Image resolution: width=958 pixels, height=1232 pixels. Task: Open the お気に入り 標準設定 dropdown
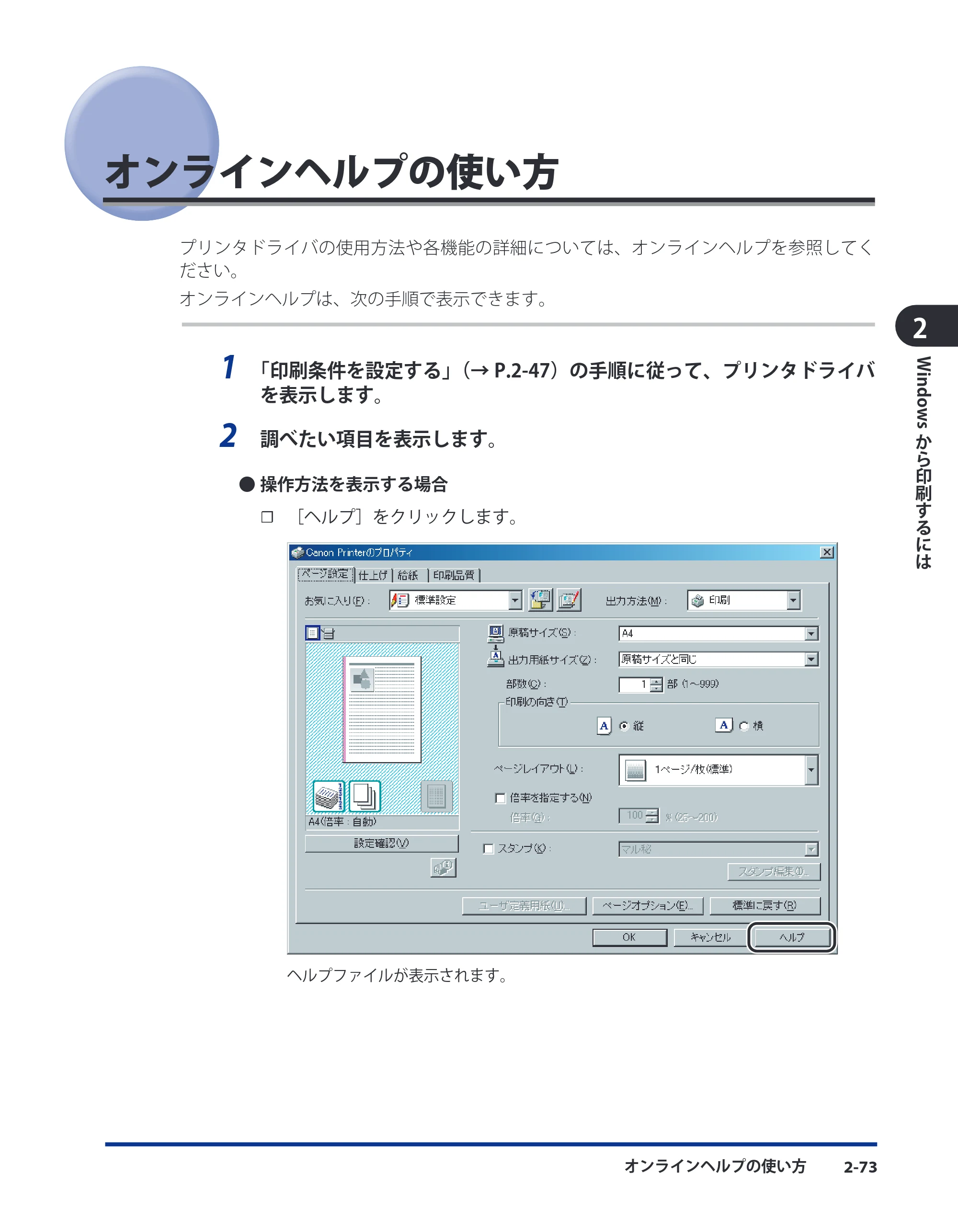click(456, 600)
